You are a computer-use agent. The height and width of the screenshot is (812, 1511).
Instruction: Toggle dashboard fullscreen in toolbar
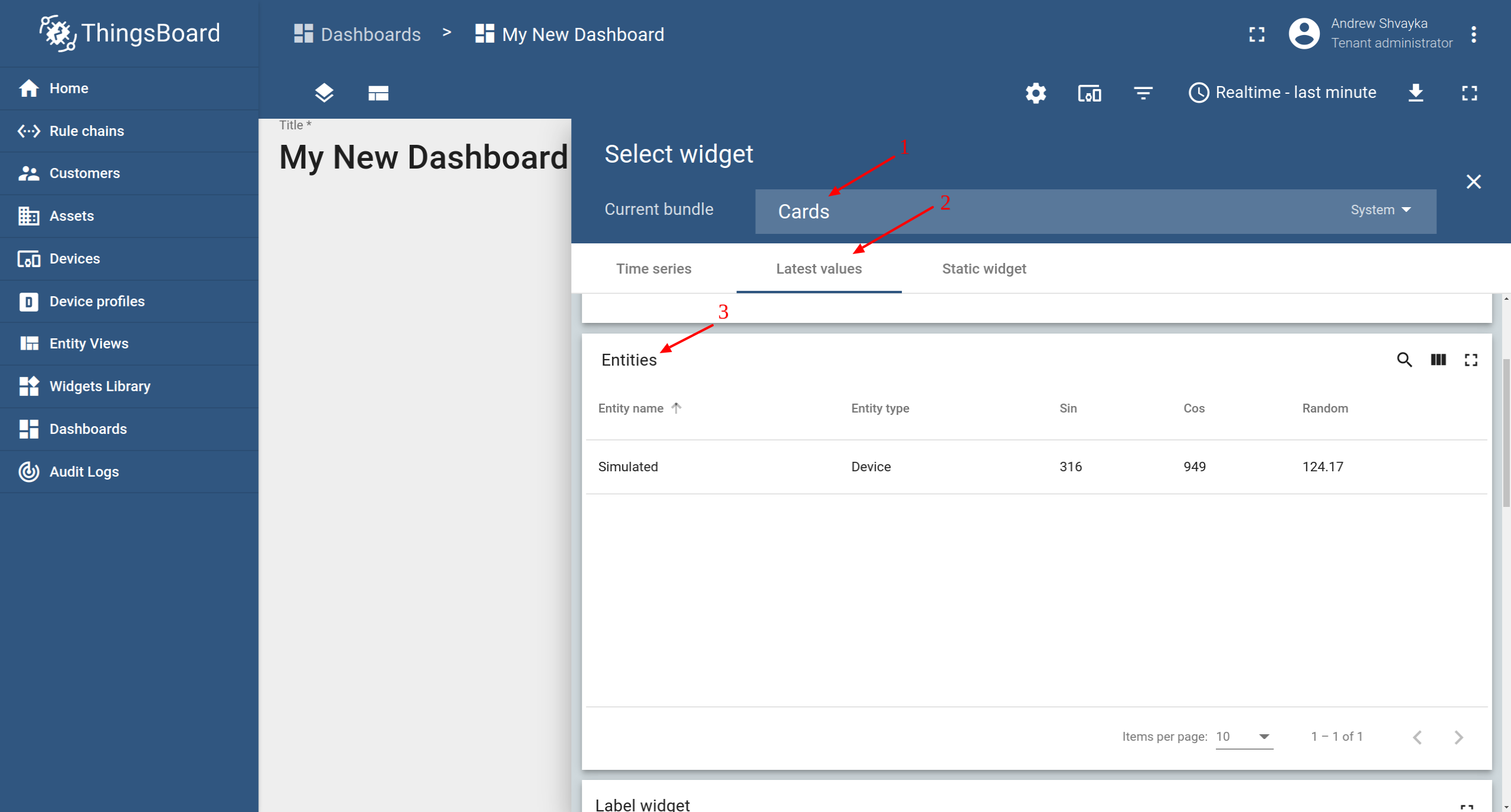point(1469,93)
